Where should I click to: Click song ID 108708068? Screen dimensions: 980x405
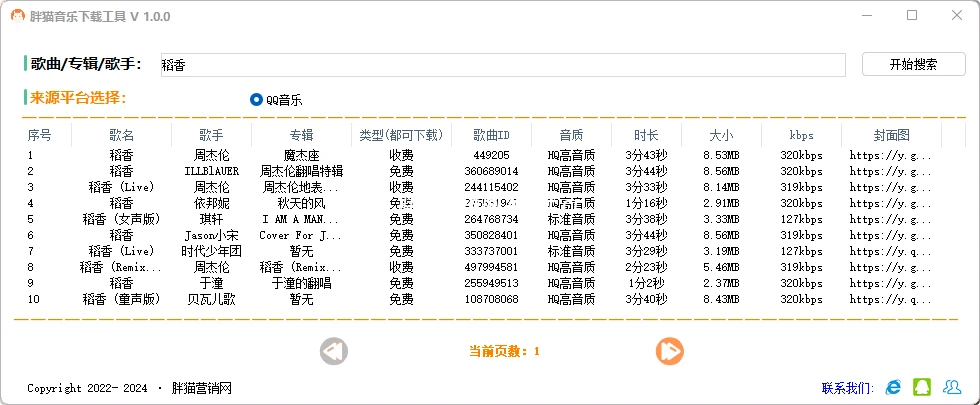click(x=491, y=300)
